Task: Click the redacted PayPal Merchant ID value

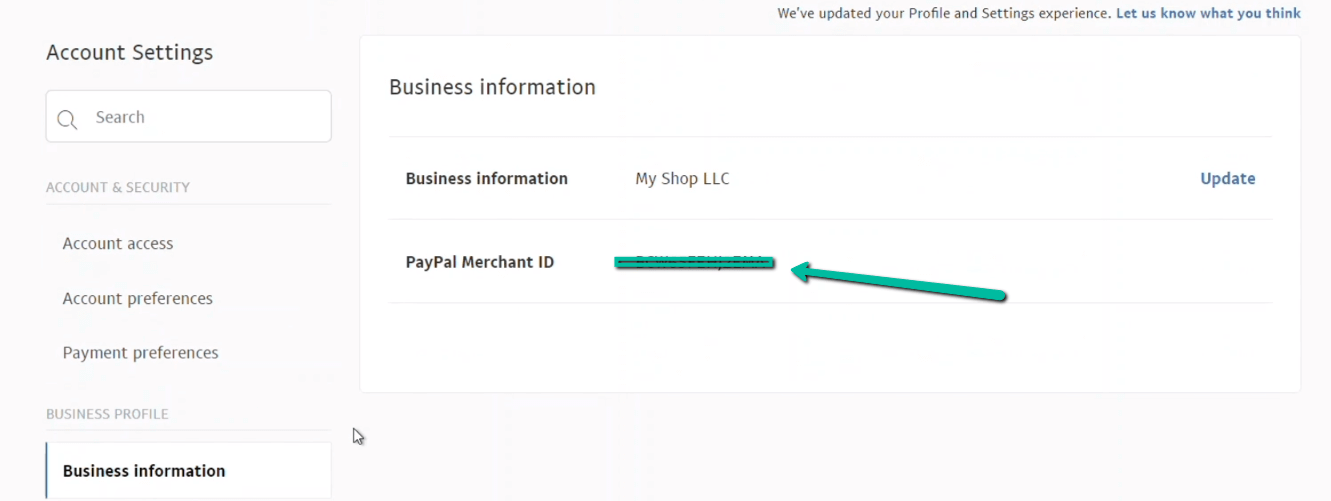Action: tap(695, 262)
